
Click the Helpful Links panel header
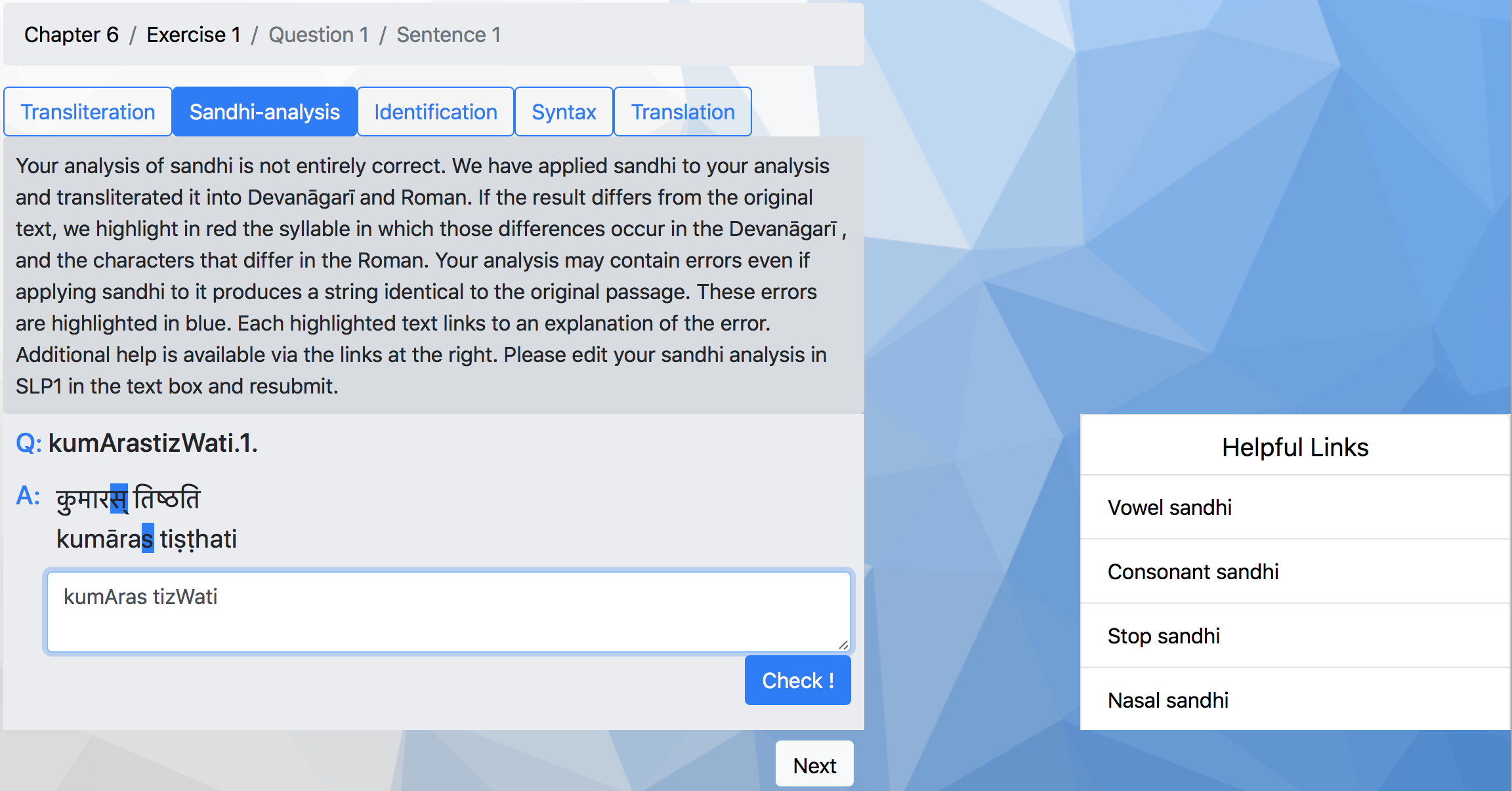pos(1295,447)
